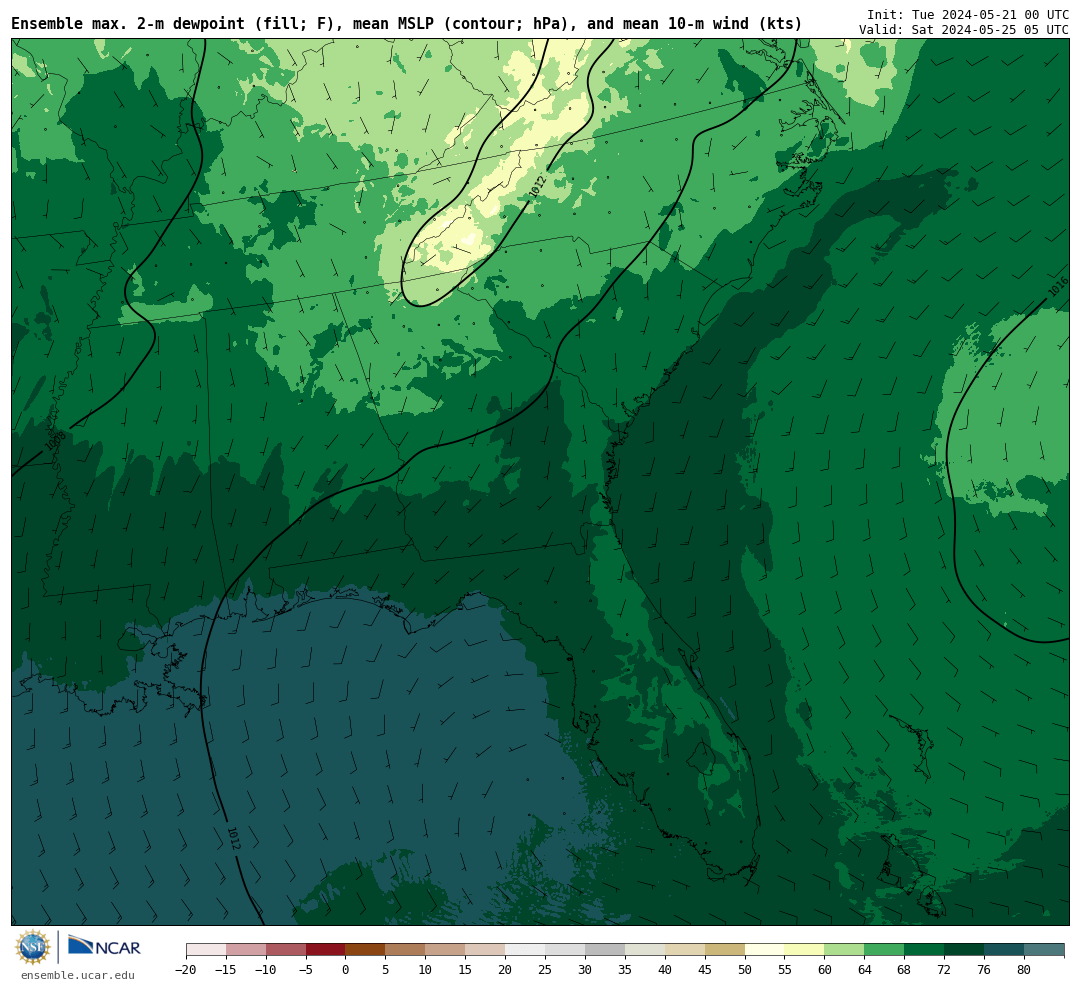Click the '15' colorbar tick label
Viewport: 1080px width, 988px height.
(x=466, y=970)
